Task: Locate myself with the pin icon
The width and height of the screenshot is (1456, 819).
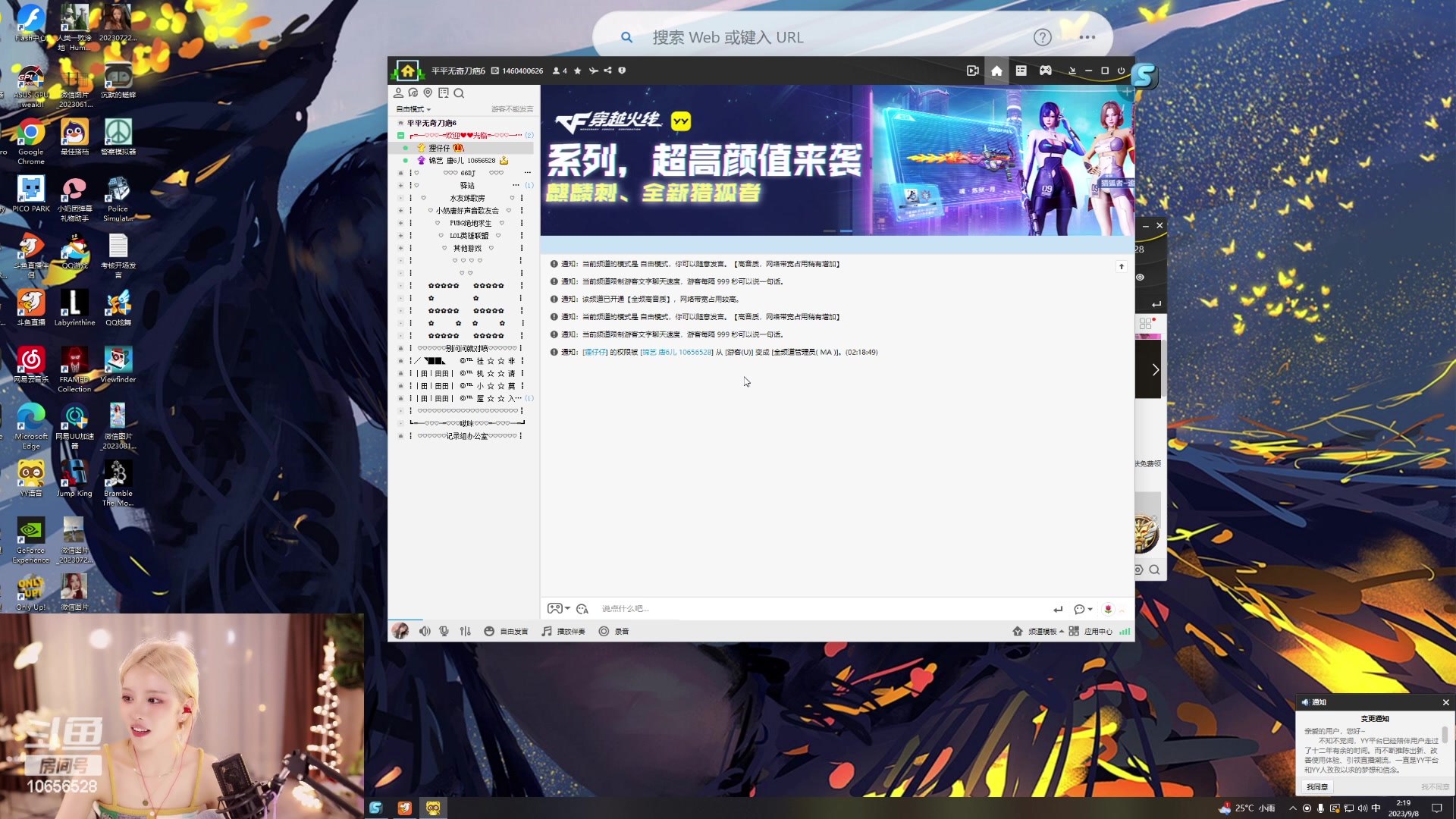Action: pyautogui.click(x=428, y=93)
